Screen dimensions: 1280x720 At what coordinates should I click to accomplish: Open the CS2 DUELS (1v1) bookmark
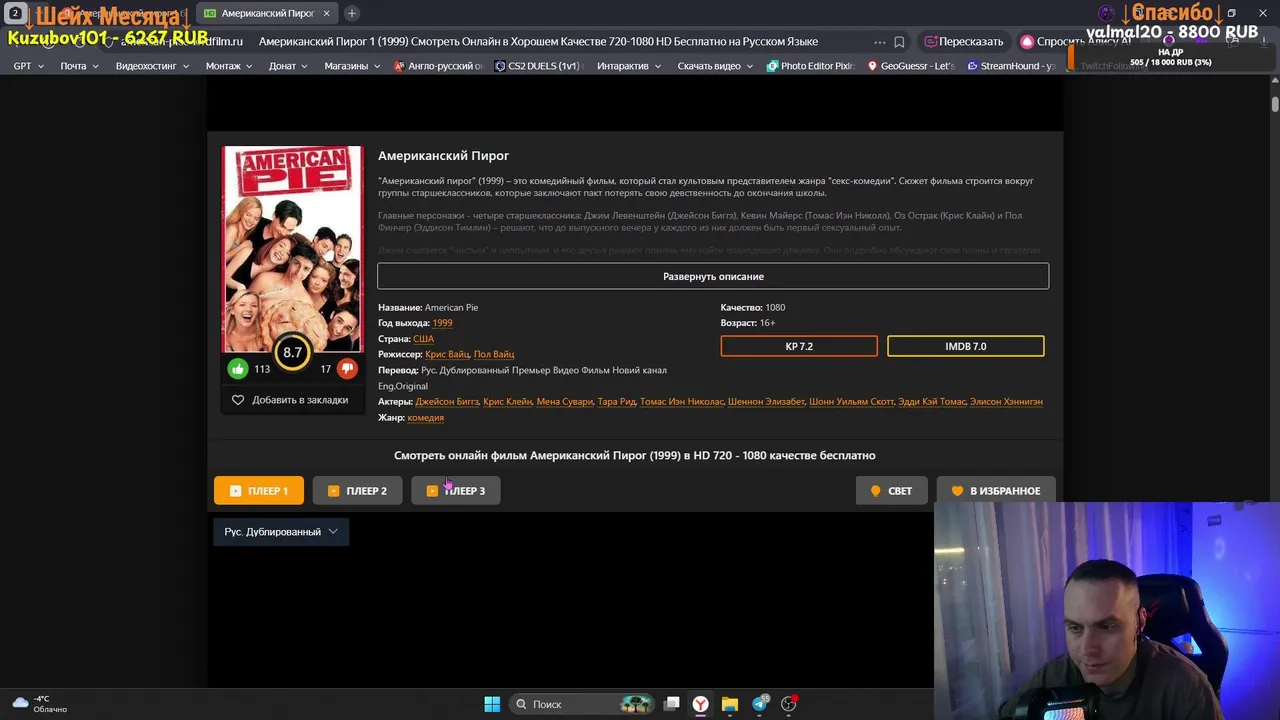pos(537,66)
